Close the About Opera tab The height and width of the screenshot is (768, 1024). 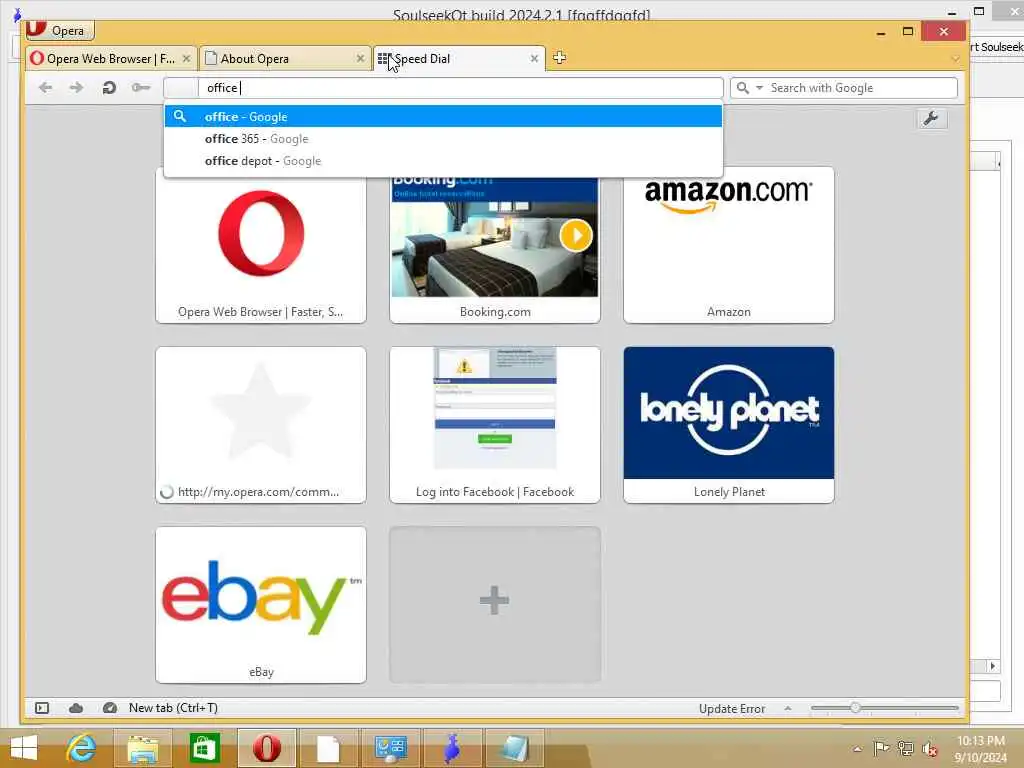tap(360, 59)
